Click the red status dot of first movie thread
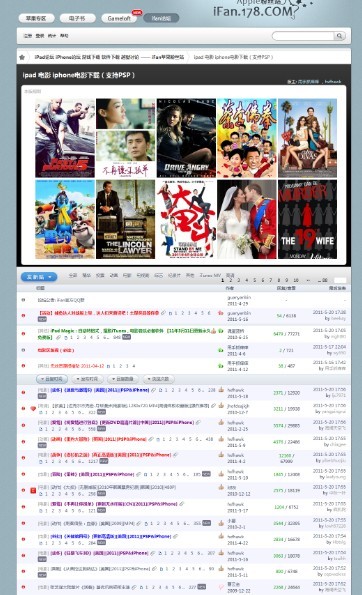This screenshot has width=362, height=595. (x=24, y=392)
